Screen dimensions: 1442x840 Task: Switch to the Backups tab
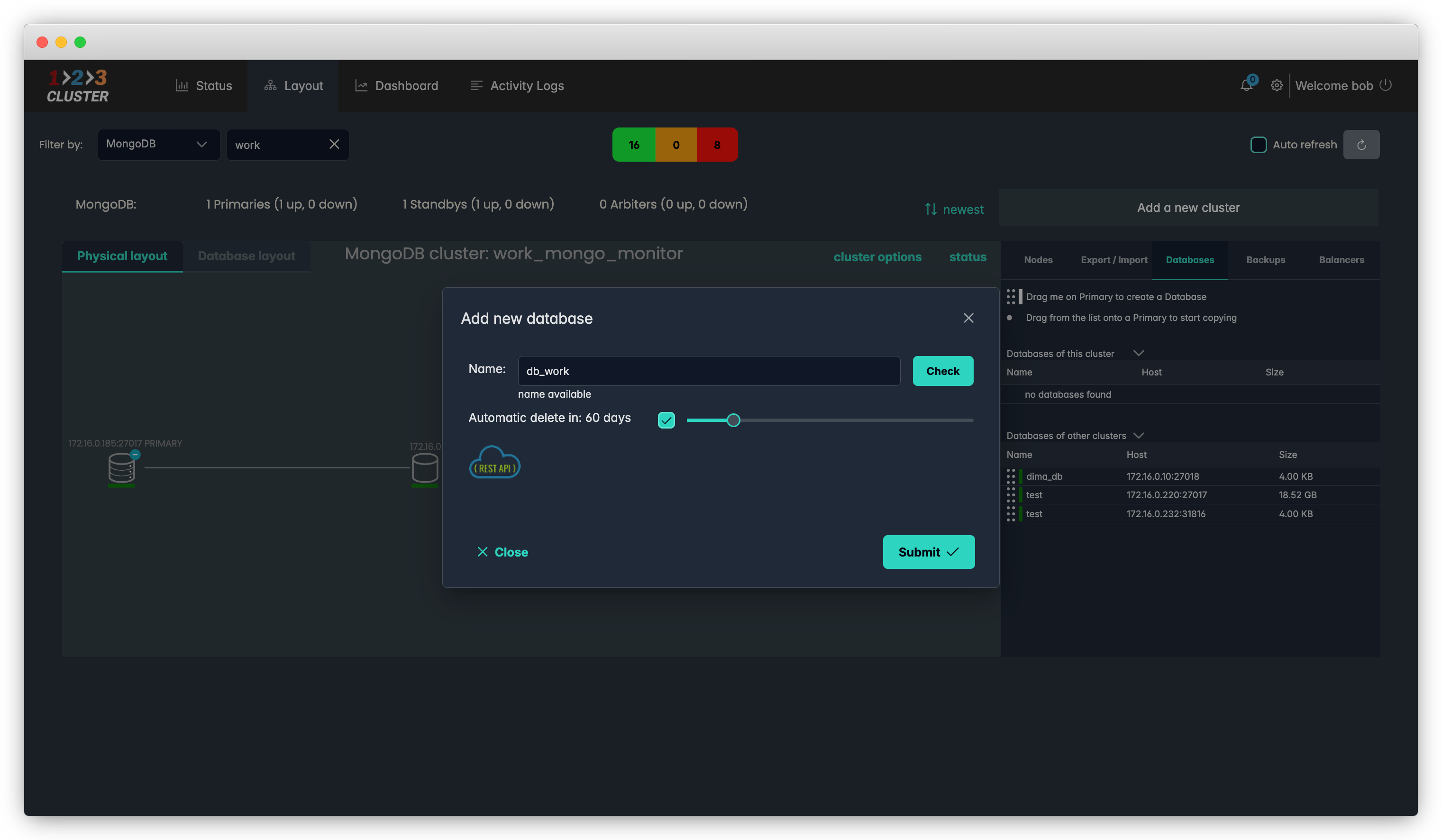pyautogui.click(x=1266, y=260)
